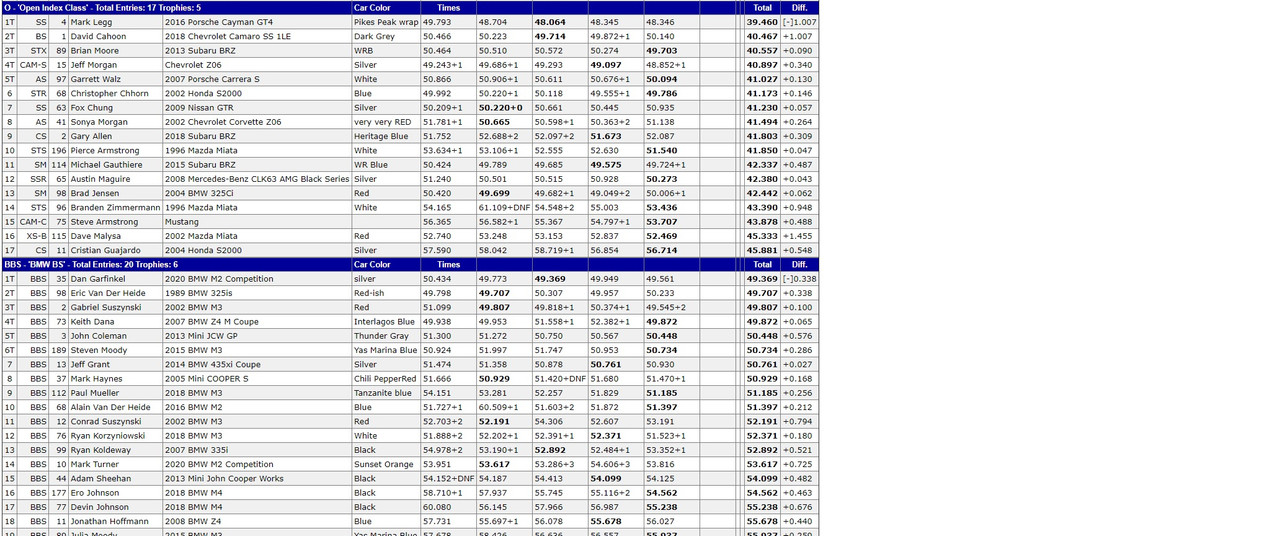Click Paul Mueller's name
The image size is (1280, 536).
pyautogui.click(x=96, y=393)
